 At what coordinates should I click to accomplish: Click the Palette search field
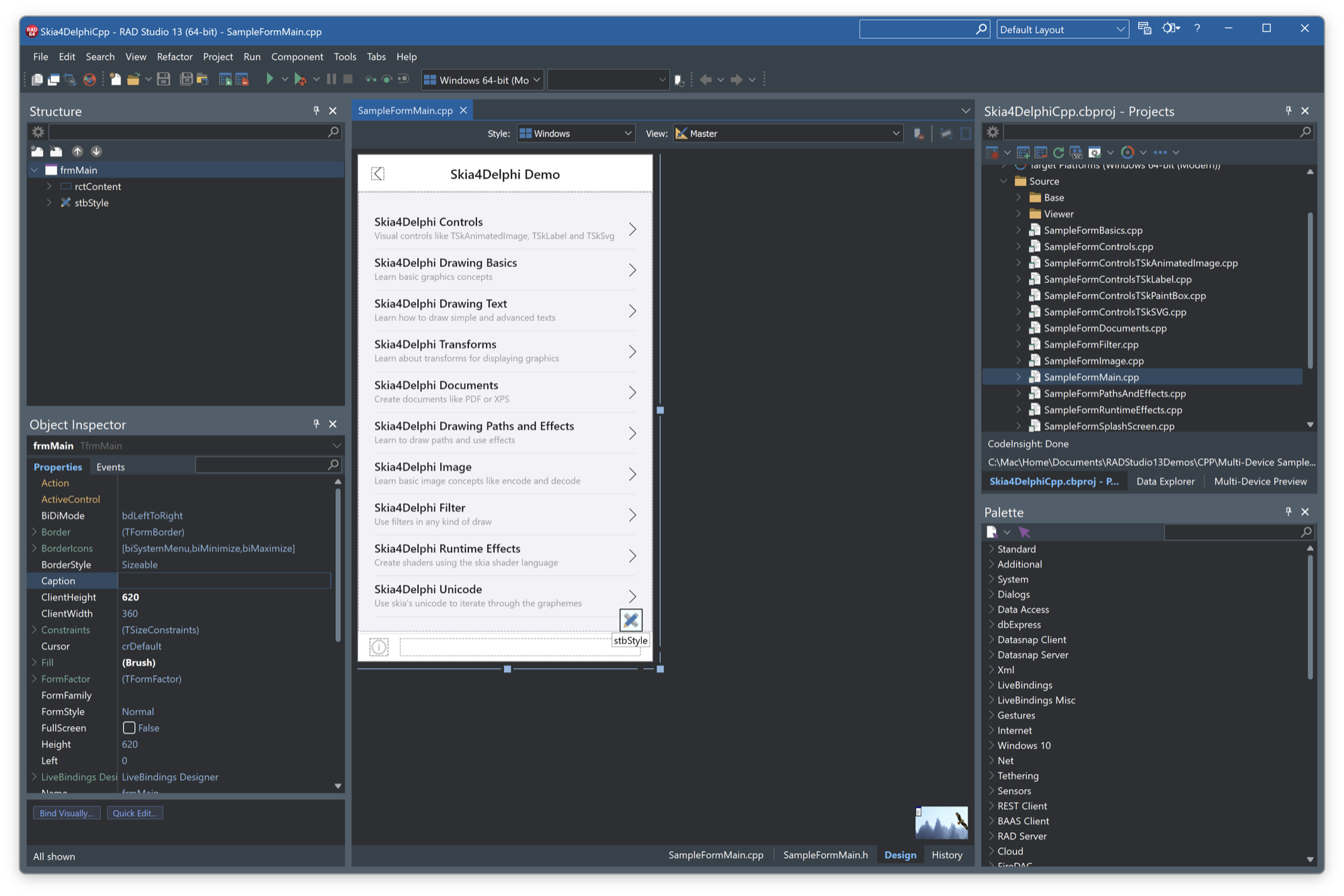(1238, 532)
